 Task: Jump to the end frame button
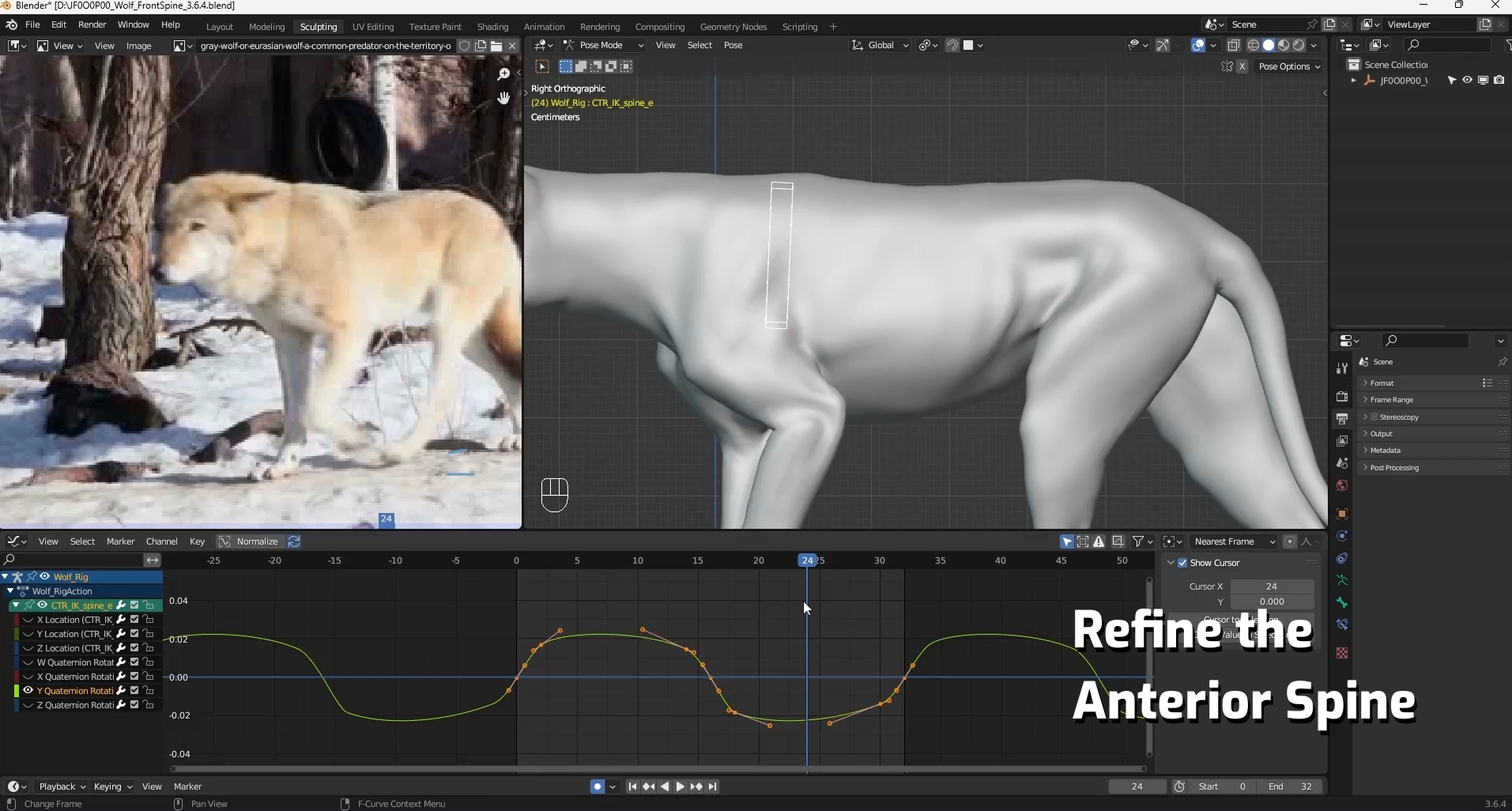[x=712, y=786]
